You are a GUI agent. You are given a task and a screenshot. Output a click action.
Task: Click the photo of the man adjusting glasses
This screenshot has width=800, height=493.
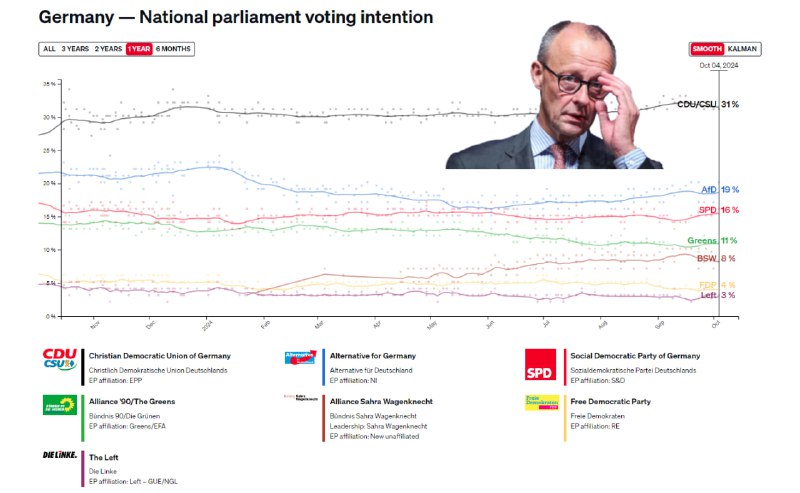[x=554, y=95]
